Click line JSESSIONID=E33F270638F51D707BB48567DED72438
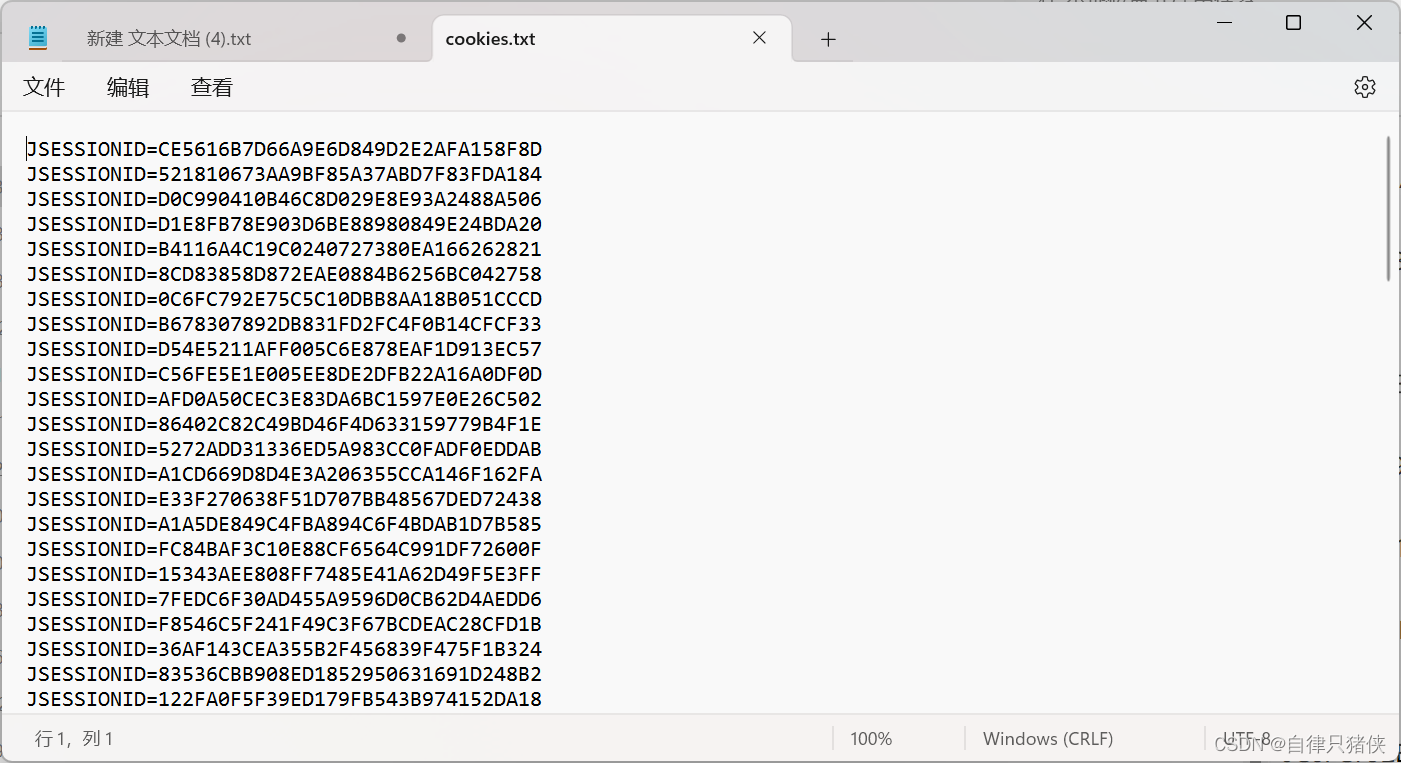 pyautogui.click(x=284, y=500)
